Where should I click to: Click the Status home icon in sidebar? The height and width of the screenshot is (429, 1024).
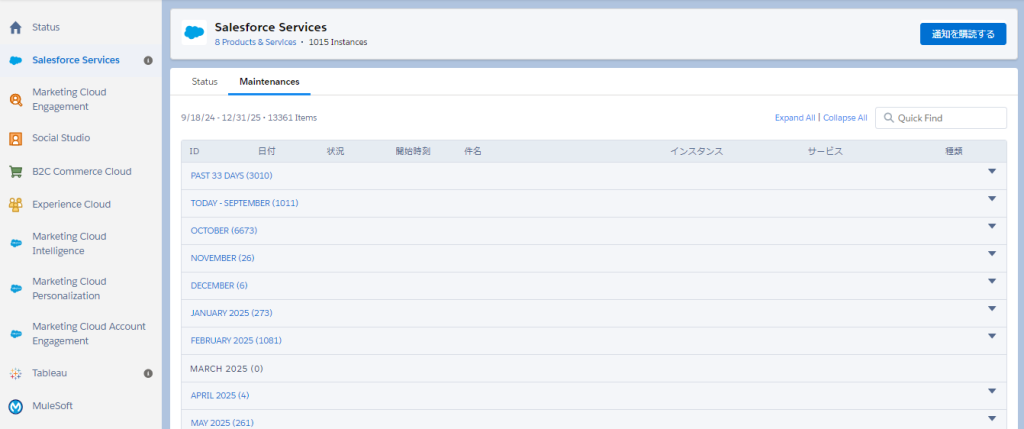point(16,27)
